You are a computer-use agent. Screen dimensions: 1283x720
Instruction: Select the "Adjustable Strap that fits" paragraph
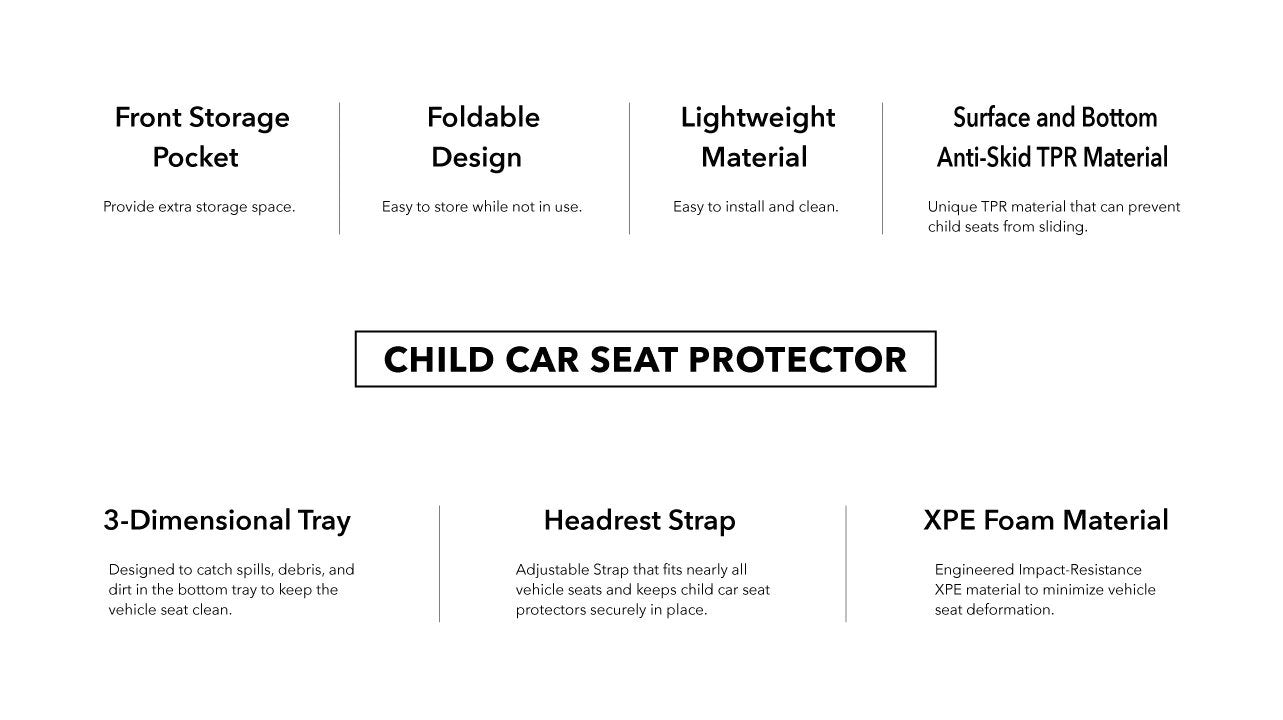coord(642,589)
